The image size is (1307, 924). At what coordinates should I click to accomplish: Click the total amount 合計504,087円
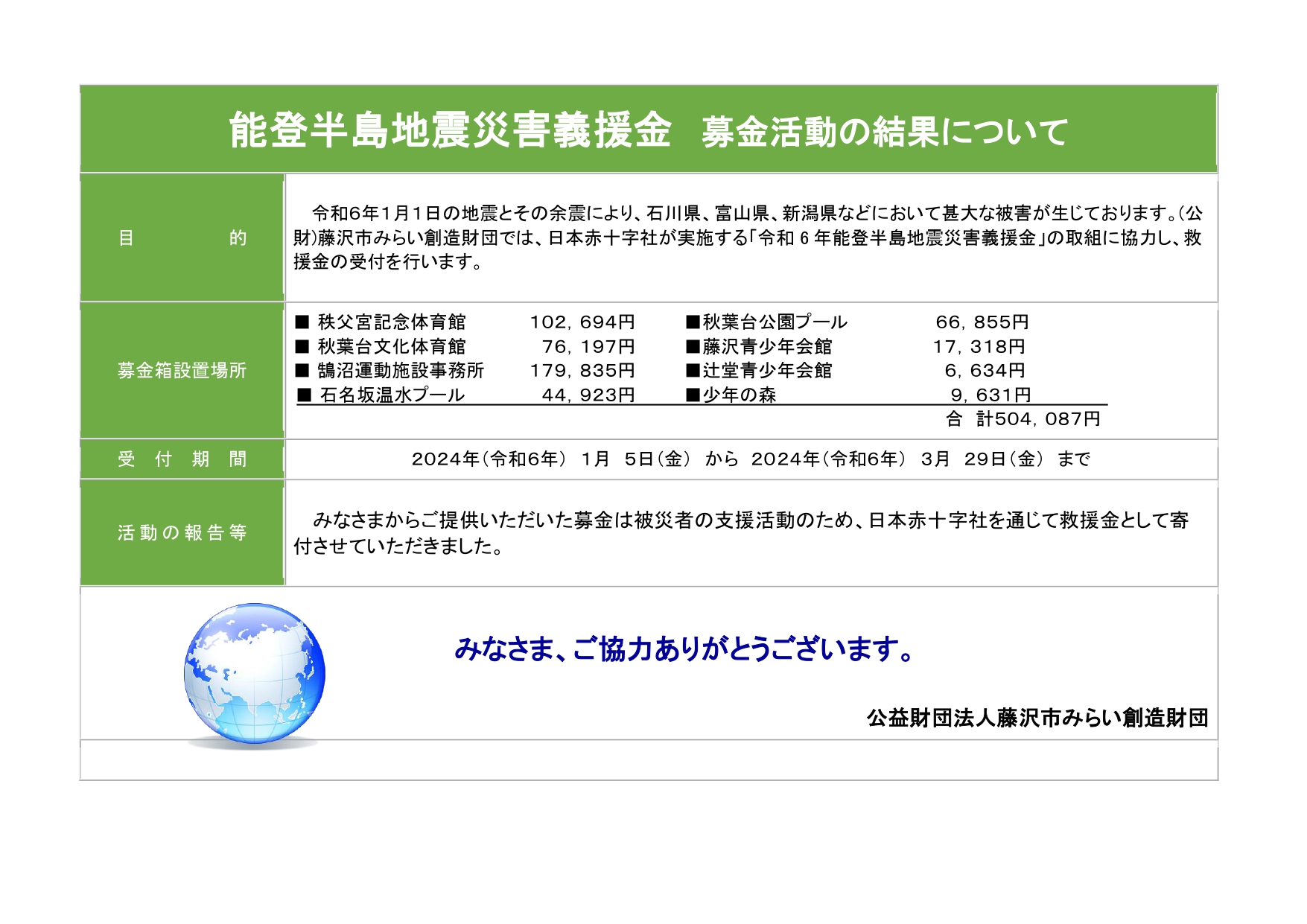1023,419
